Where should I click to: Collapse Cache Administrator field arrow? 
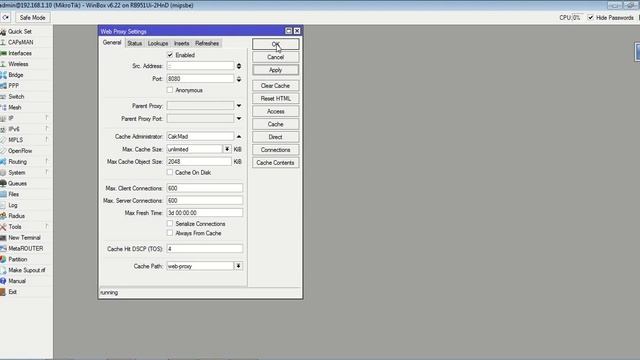(239, 136)
